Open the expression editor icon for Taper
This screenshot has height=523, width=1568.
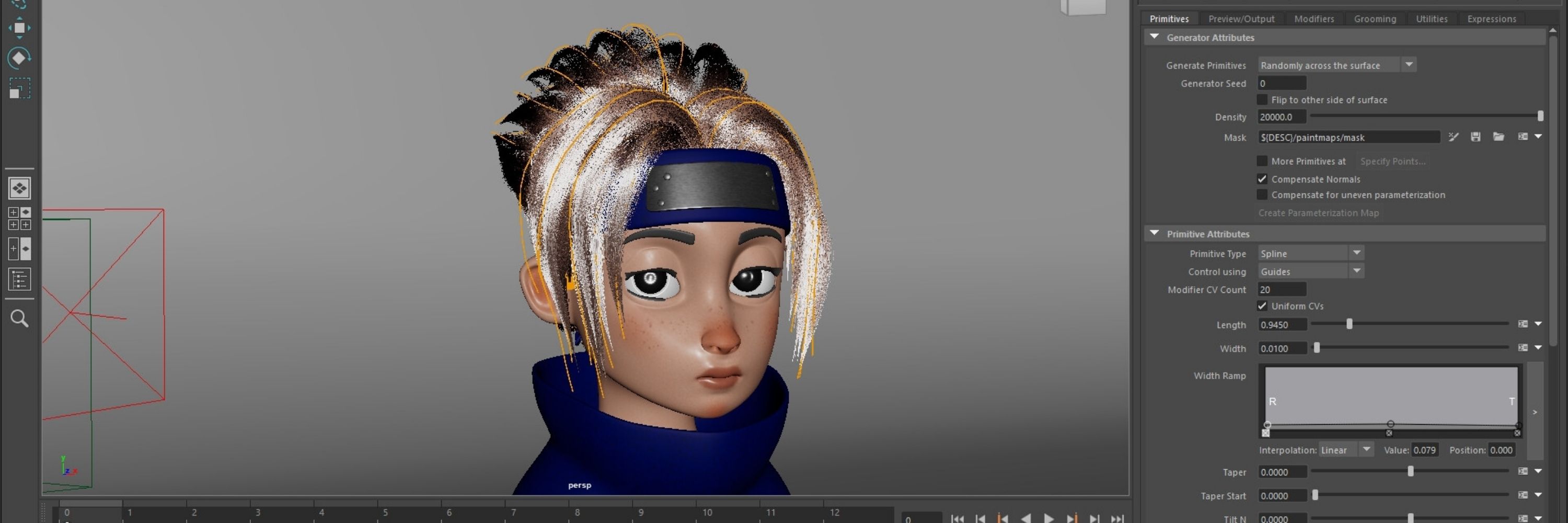1523,471
